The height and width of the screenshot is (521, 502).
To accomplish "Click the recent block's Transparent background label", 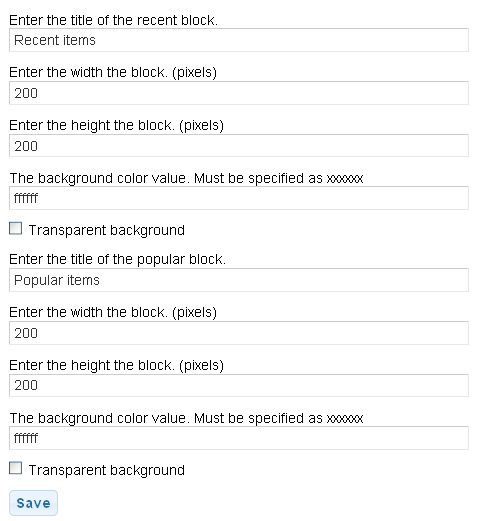I will (x=107, y=230).
